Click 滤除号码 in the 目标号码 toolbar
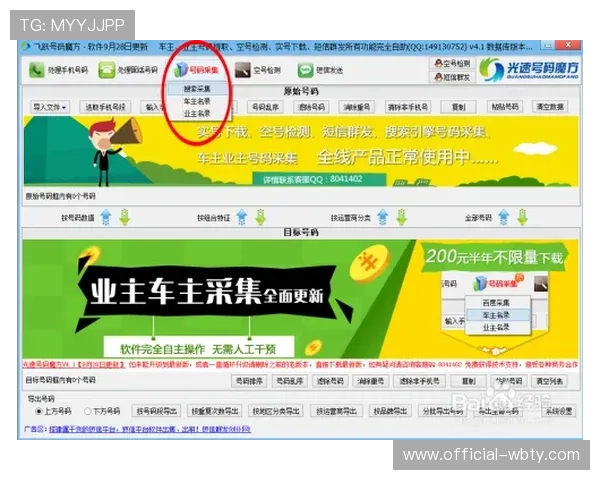Screen dimensions: 600x480 coord(330,381)
